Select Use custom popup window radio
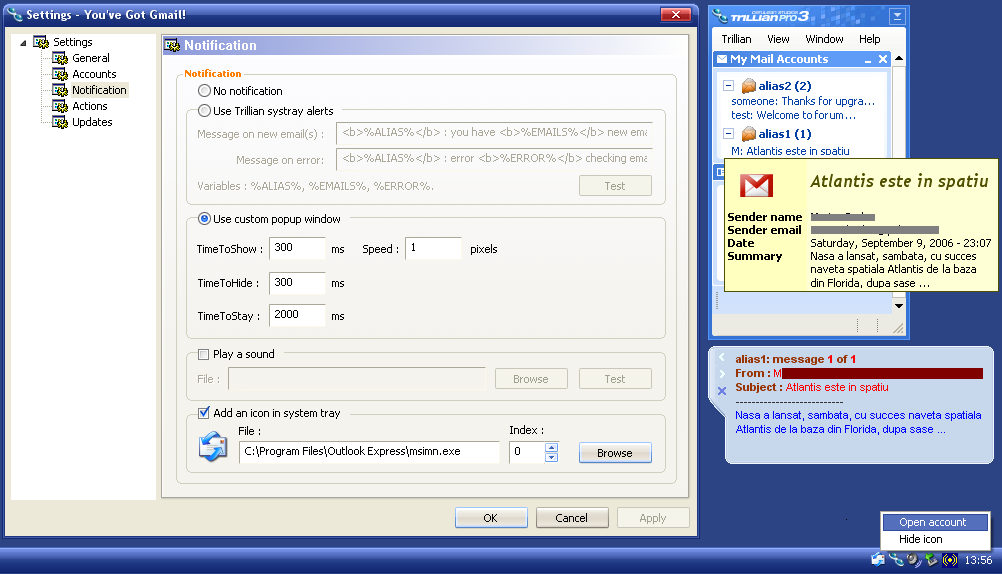Viewport: 1002px width, 574px height. tap(204, 219)
